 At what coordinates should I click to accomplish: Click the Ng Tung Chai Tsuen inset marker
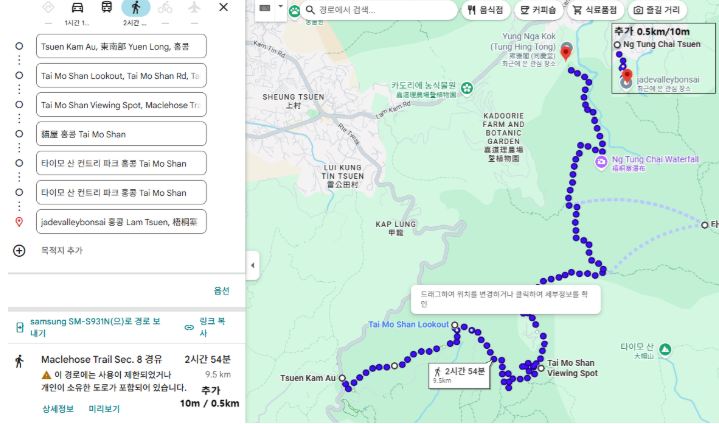(617, 44)
